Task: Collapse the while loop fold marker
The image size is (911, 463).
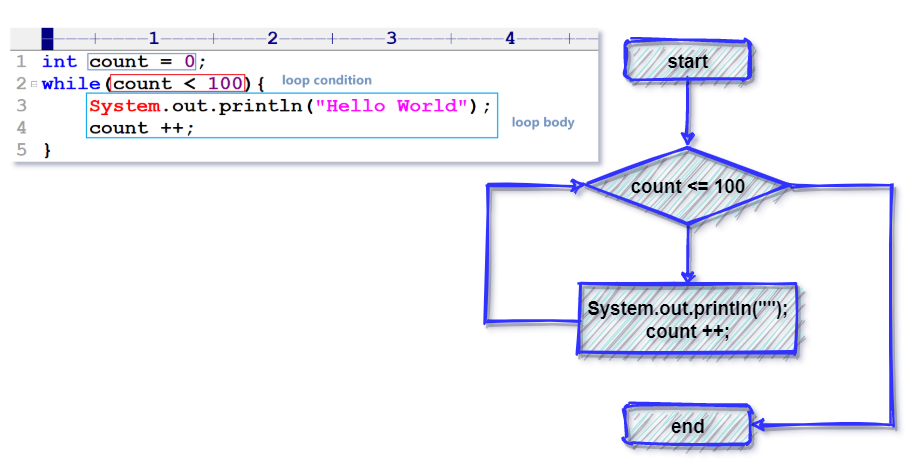Action: click(x=34, y=84)
